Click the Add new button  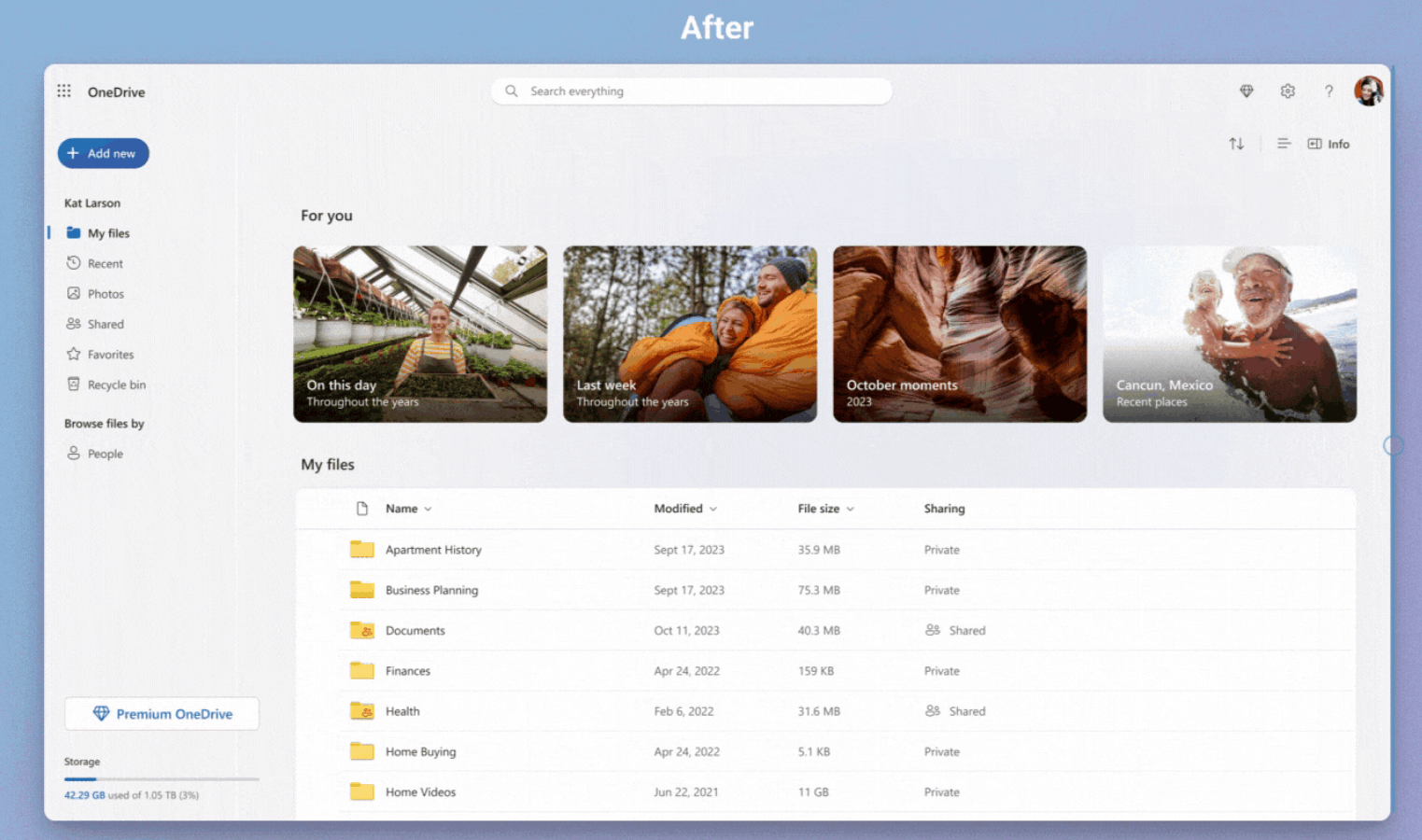(x=103, y=153)
